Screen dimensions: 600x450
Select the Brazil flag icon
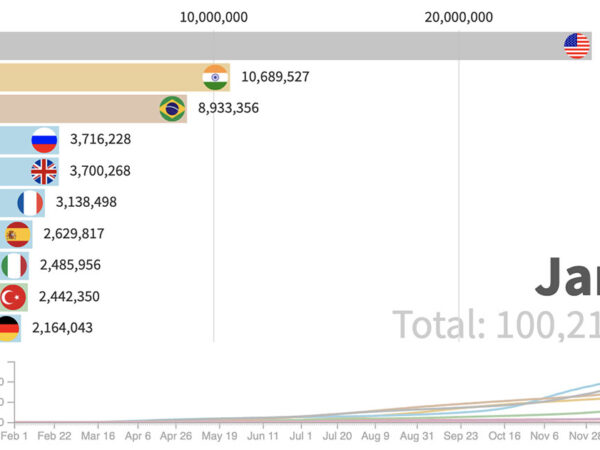point(173,108)
